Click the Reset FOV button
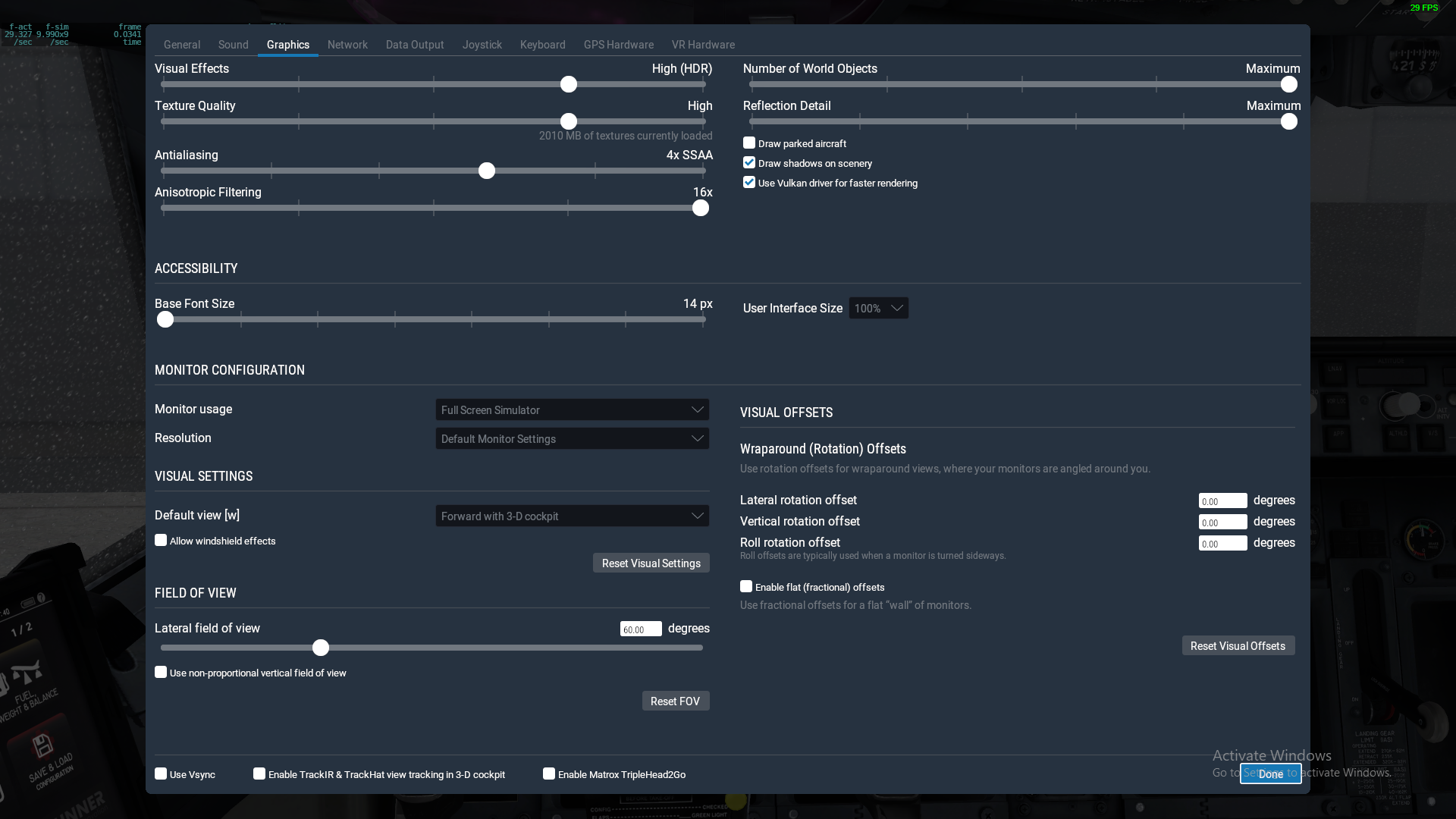This screenshot has height=819, width=1456. point(675,701)
